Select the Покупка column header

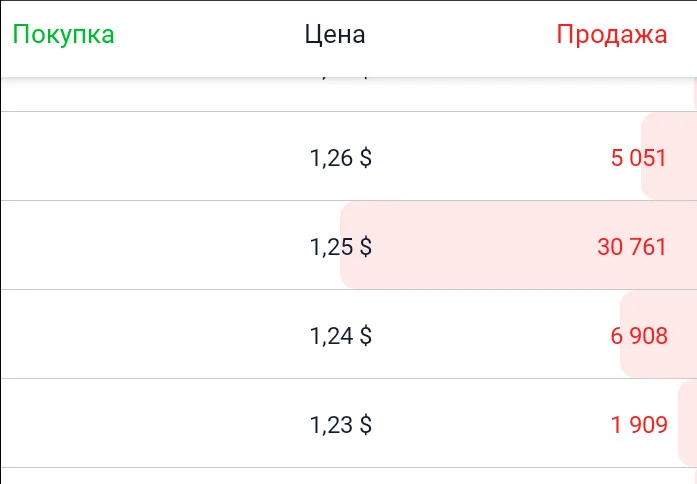click(63, 35)
